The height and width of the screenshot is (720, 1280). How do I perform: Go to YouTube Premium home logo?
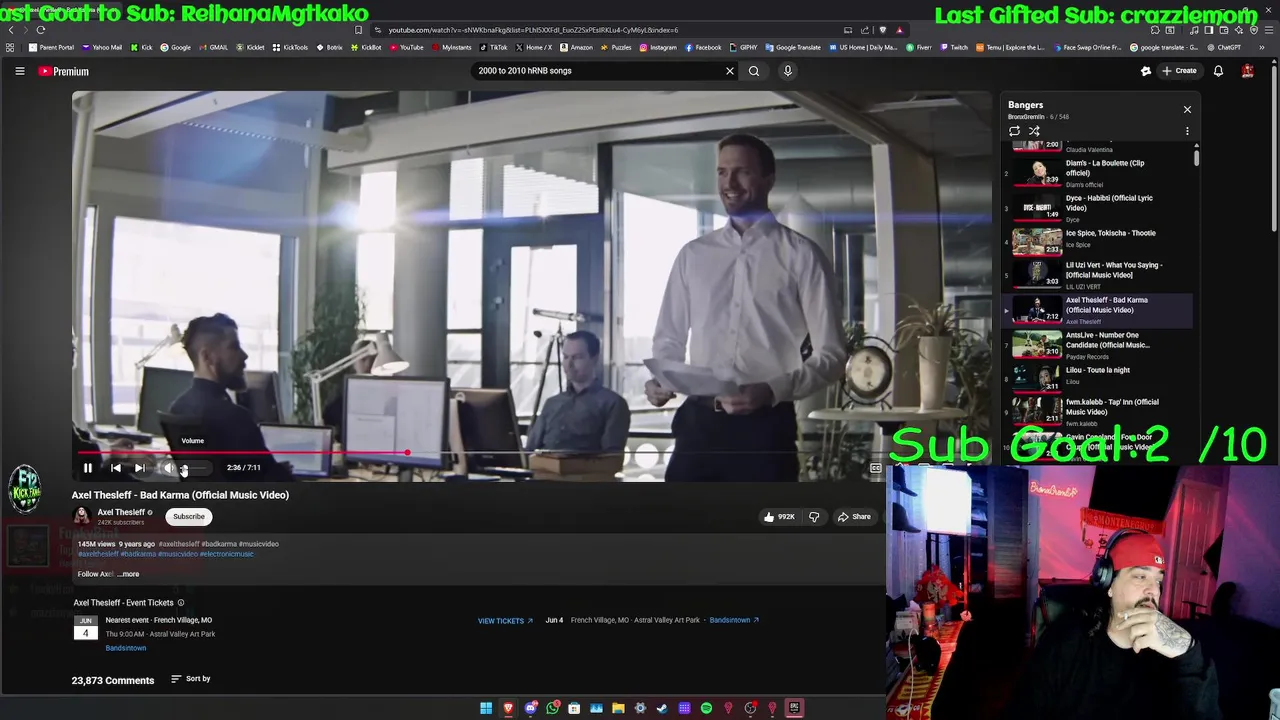click(64, 71)
